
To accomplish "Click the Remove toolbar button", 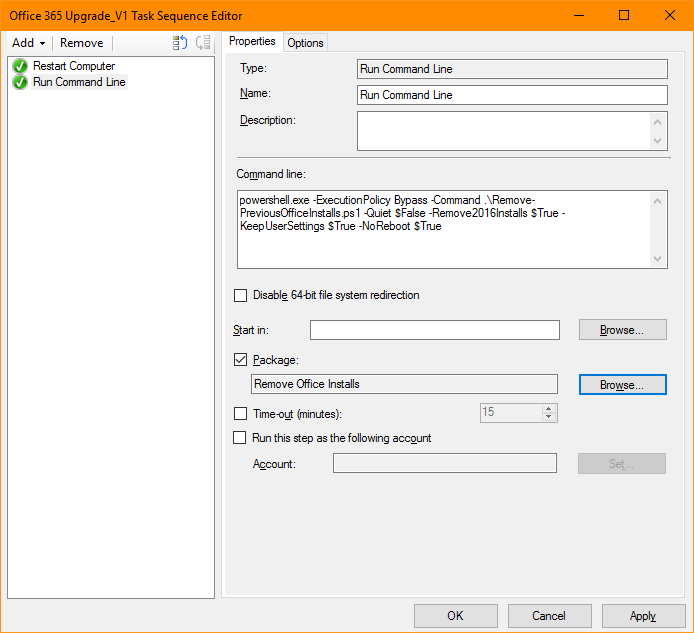I will coord(81,43).
